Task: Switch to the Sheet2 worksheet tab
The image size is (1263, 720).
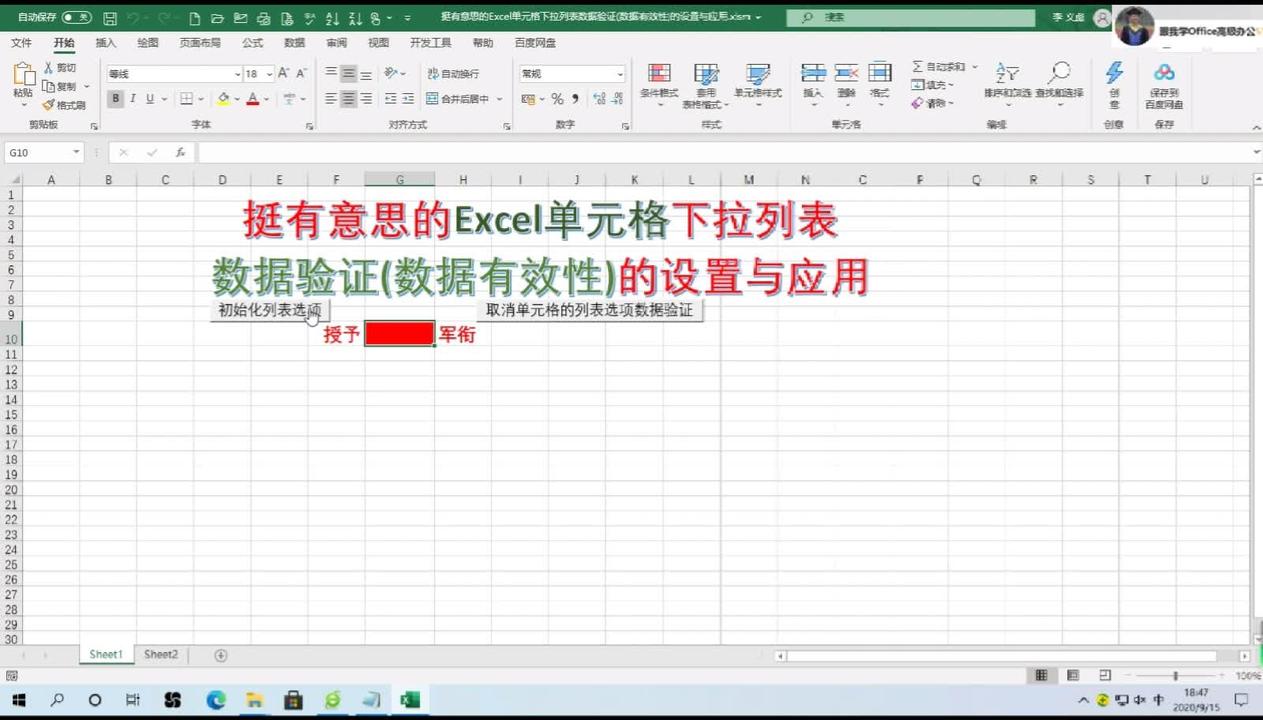Action: 160,654
